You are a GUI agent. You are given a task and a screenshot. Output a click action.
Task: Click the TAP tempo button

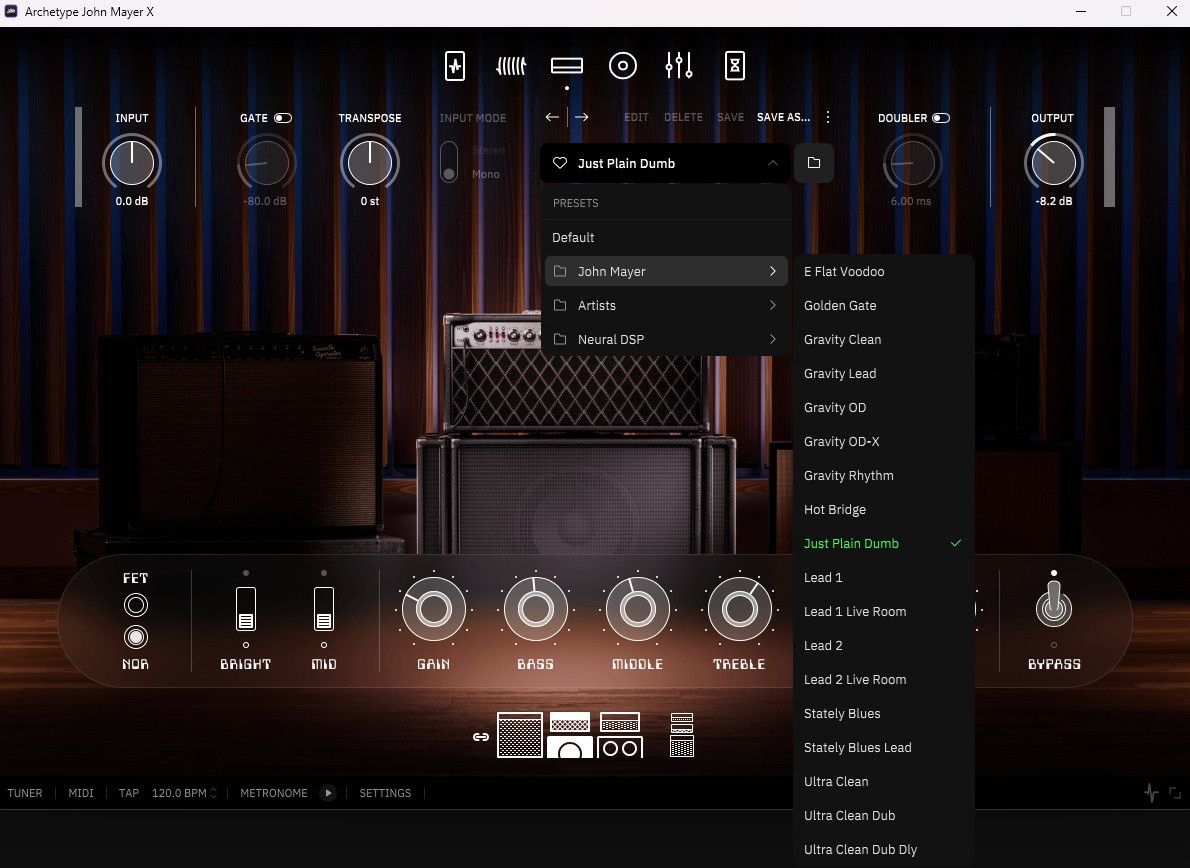(x=129, y=793)
